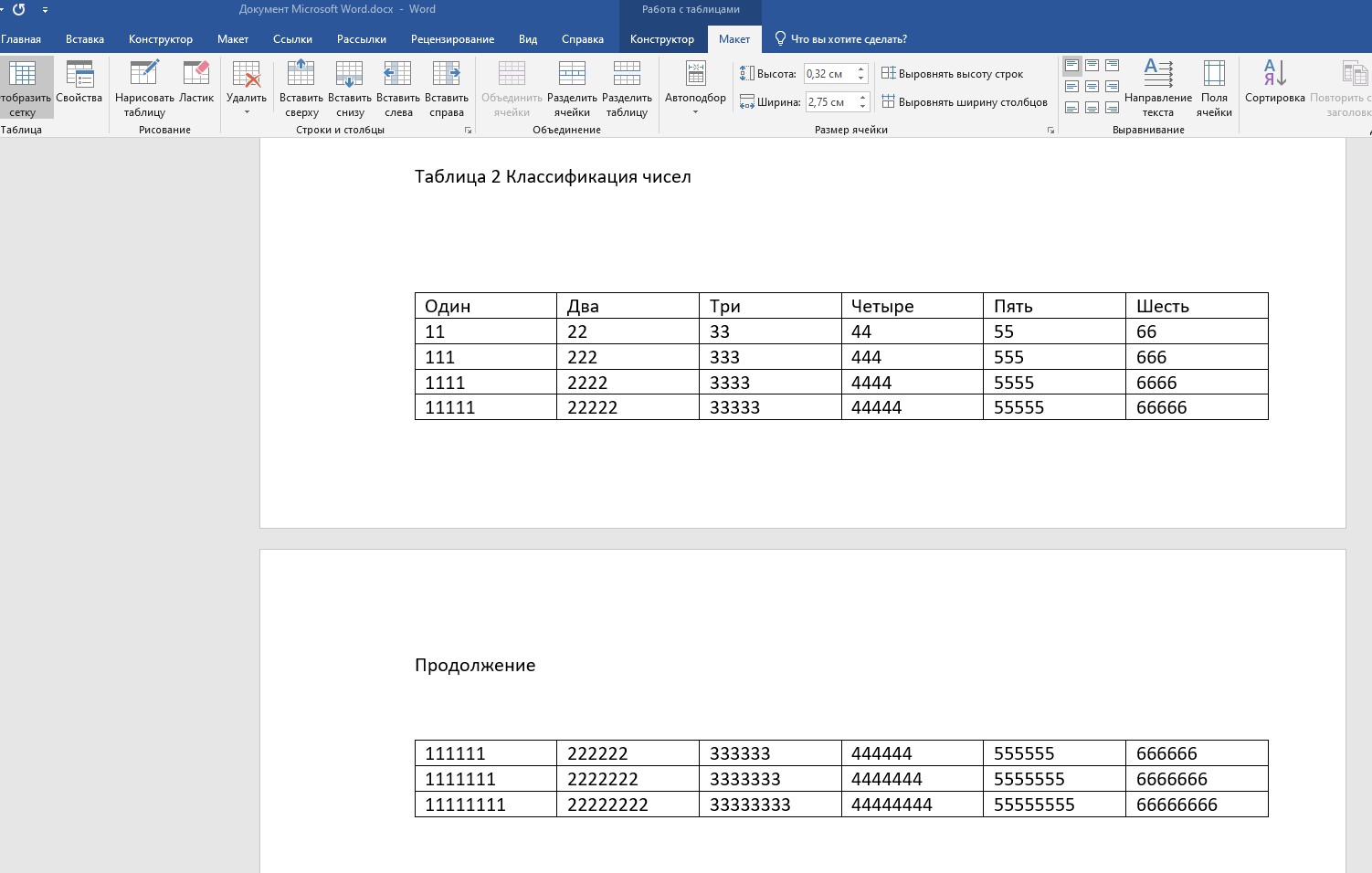This screenshot has width=1372, height=873.
Task: Set Align Top Left cell alignment
Action: click(1071, 66)
